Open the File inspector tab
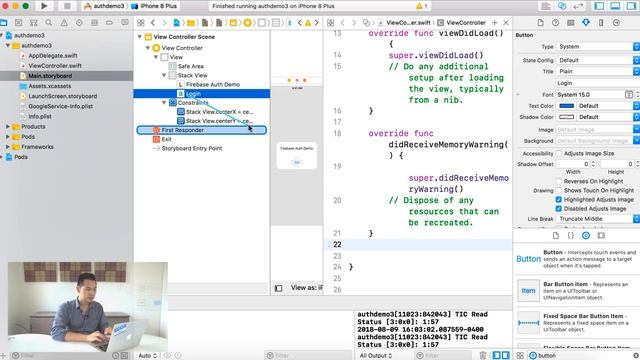The width and height of the screenshot is (640, 360). pos(540,22)
